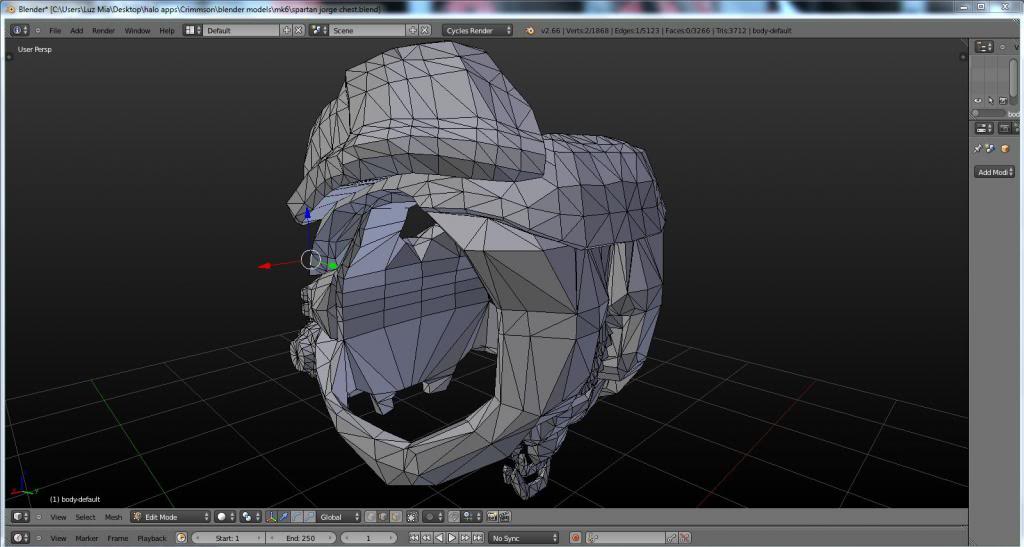The width and height of the screenshot is (1024, 547).
Task: Toggle the 3D manipulator widget
Action: coord(272,517)
